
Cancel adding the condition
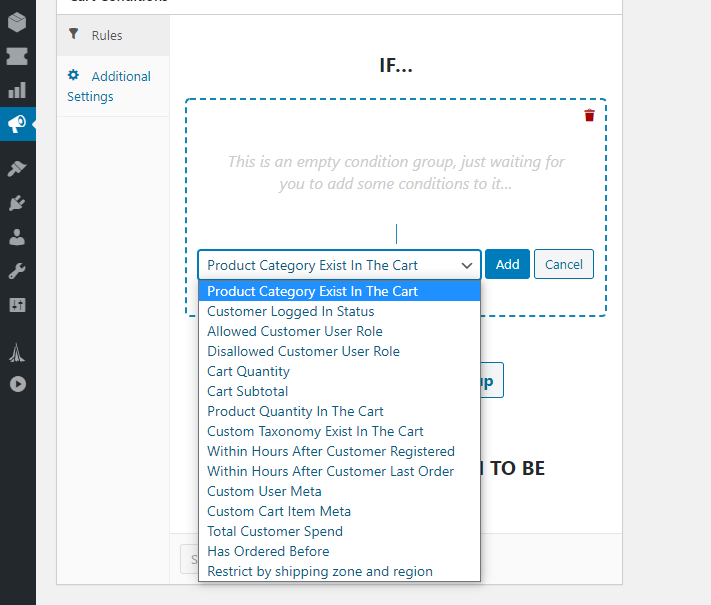pyautogui.click(x=564, y=265)
